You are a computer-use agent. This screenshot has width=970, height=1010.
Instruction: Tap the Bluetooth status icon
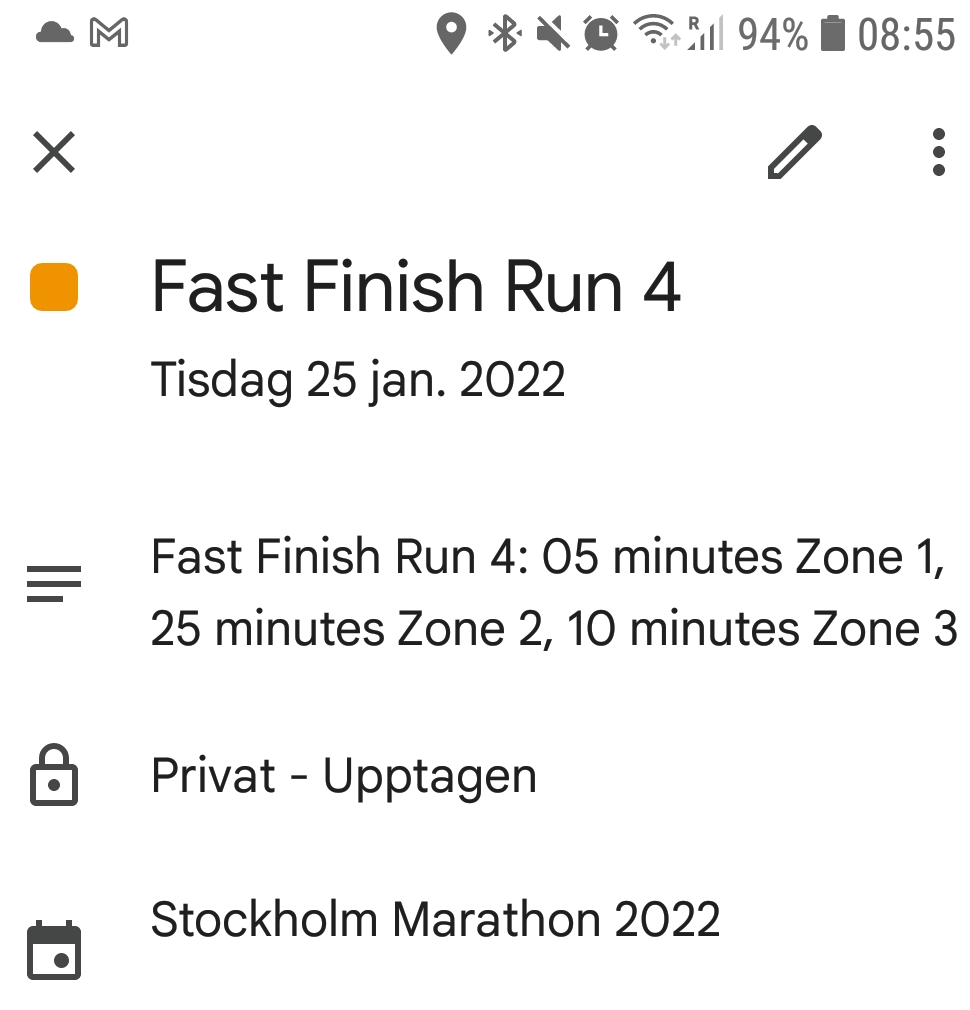tap(504, 35)
